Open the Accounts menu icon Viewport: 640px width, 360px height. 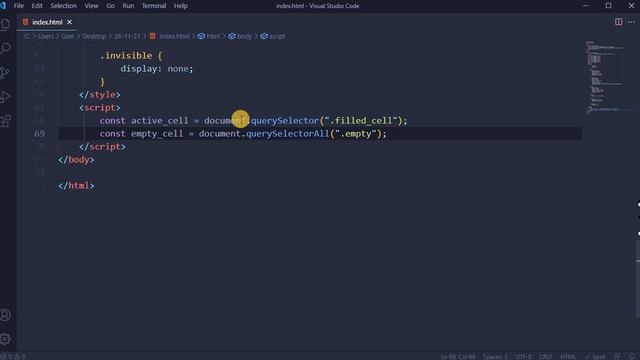(5, 315)
